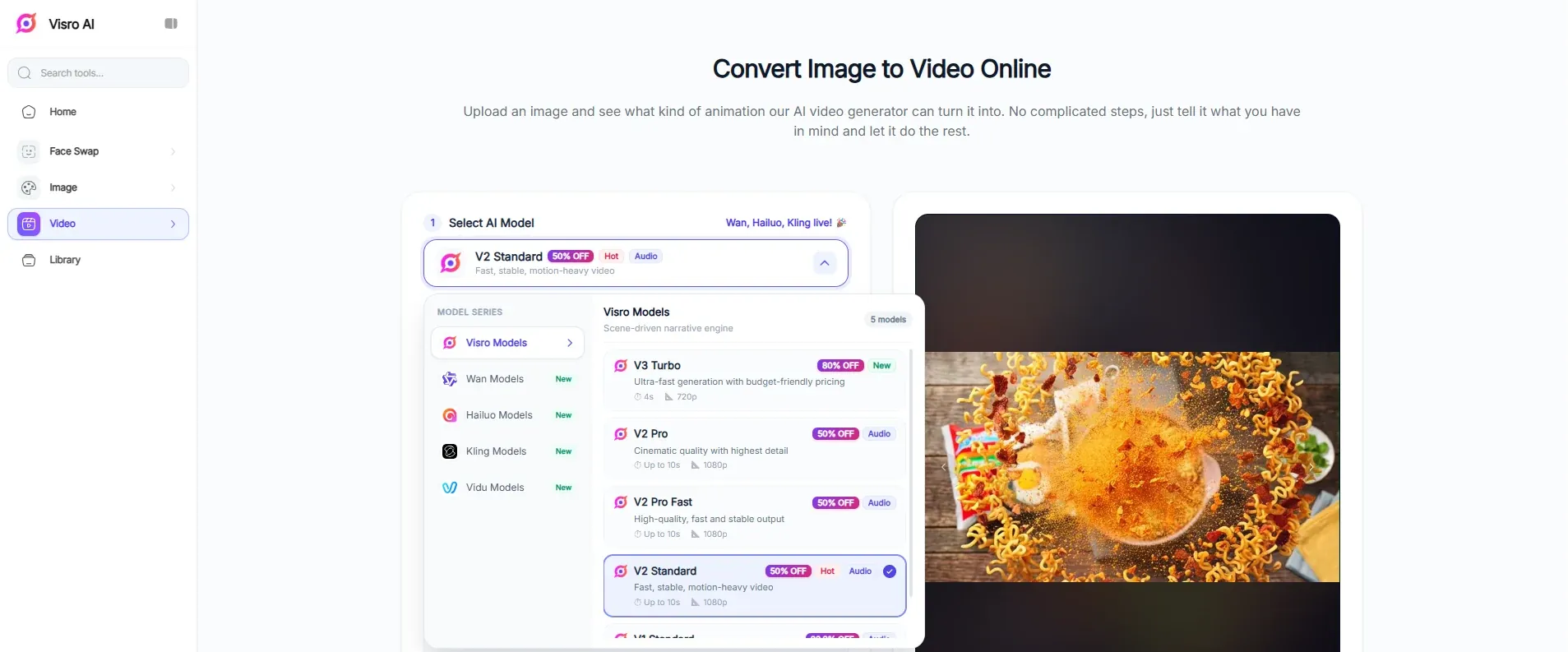Image resolution: width=1568 pixels, height=652 pixels.
Task: Click the Face Swap sidebar icon
Action: pyautogui.click(x=29, y=151)
